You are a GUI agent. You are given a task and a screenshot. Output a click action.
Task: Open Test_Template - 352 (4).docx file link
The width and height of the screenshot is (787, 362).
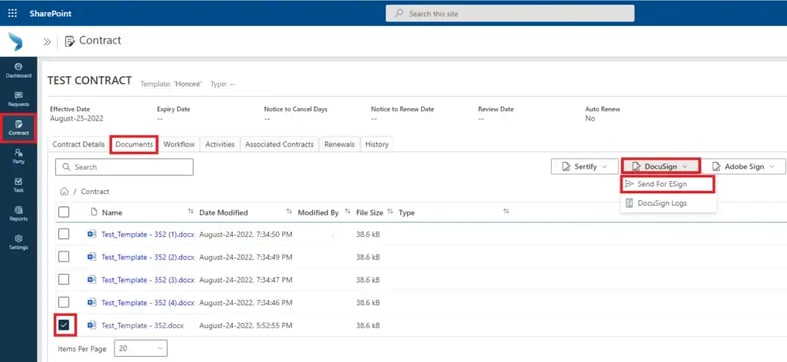148,303
